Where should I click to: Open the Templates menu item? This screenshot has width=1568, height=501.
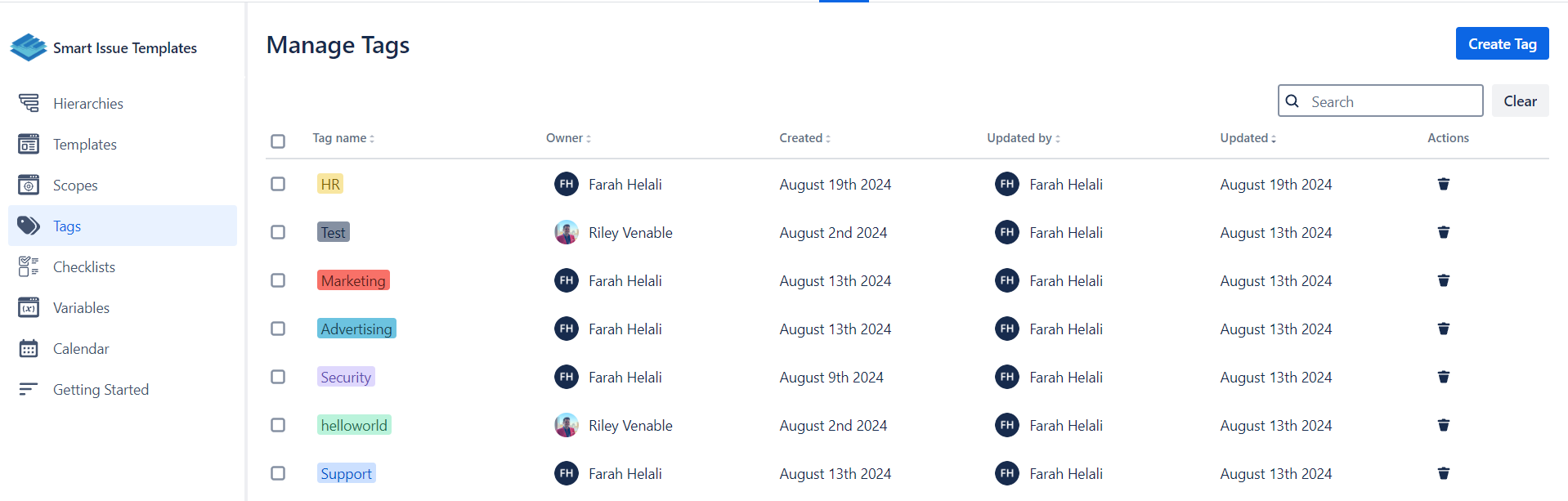click(85, 145)
